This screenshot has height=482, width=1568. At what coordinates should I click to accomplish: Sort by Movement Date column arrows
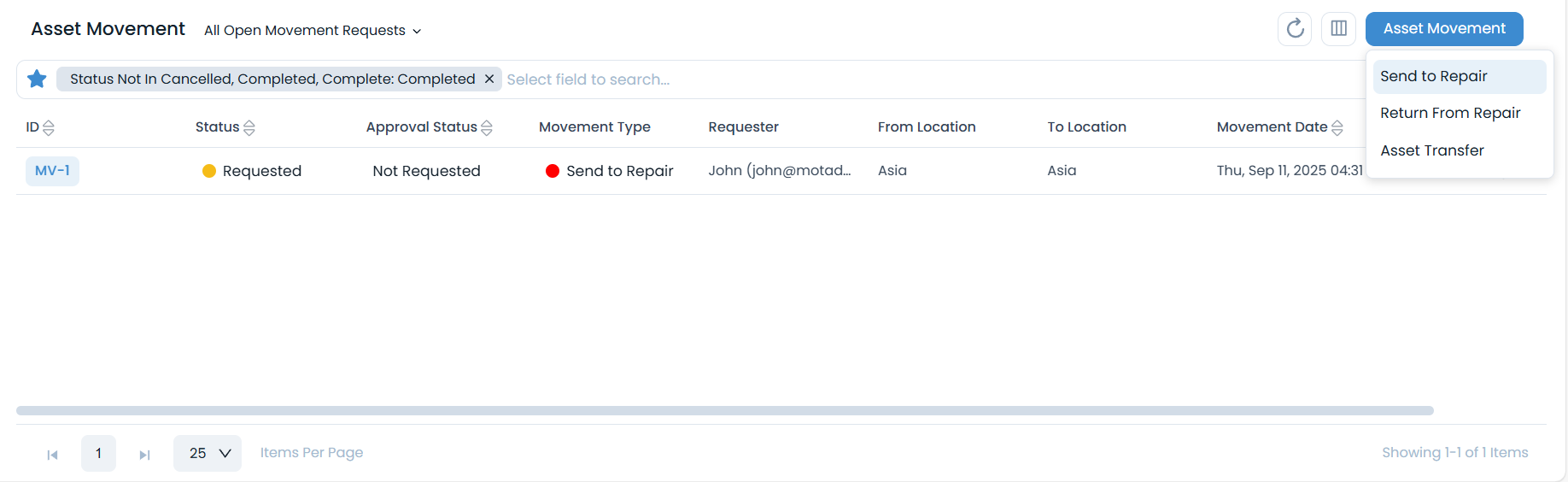click(x=1337, y=128)
